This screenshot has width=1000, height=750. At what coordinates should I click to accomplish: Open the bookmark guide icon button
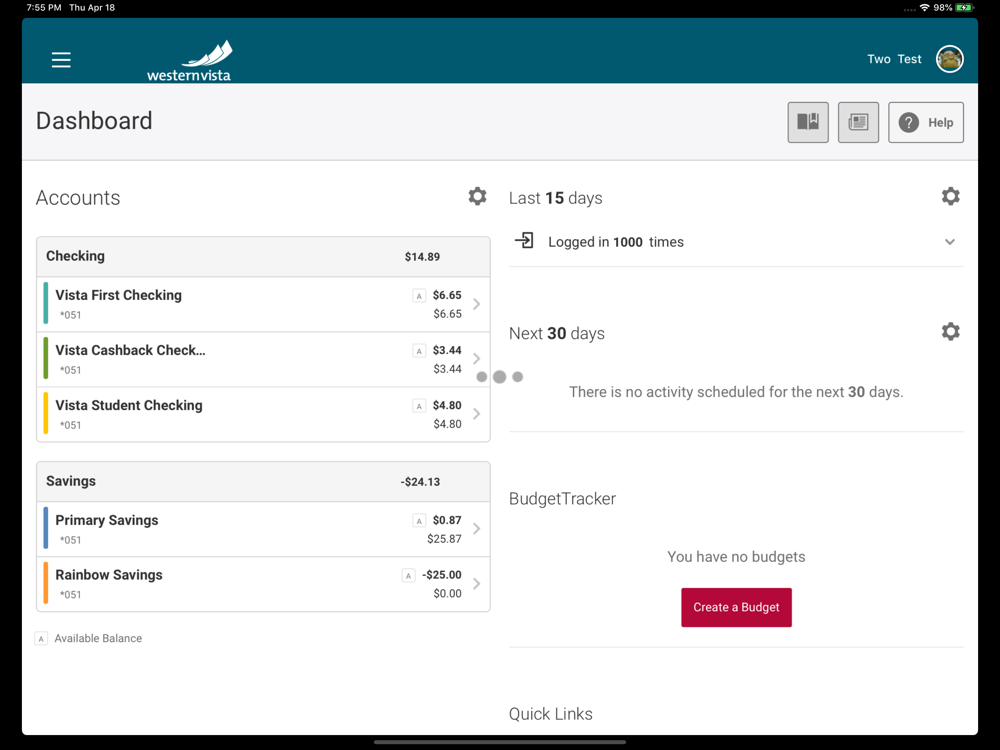808,122
